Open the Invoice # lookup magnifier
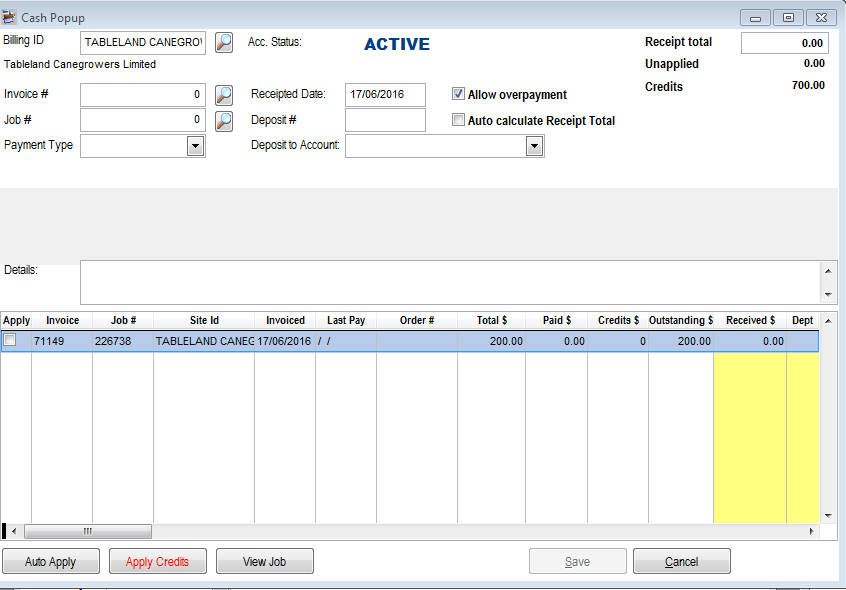 click(x=225, y=95)
